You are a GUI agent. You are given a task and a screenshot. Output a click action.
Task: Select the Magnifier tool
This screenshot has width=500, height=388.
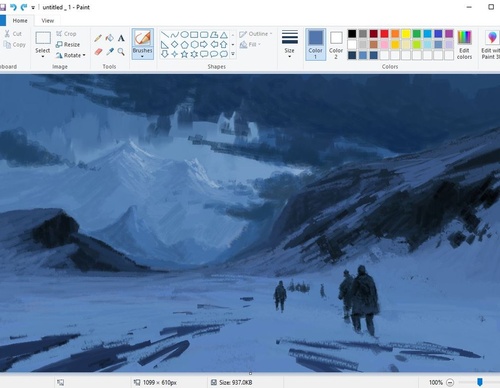pyautogui.click(x=121, y=51)
